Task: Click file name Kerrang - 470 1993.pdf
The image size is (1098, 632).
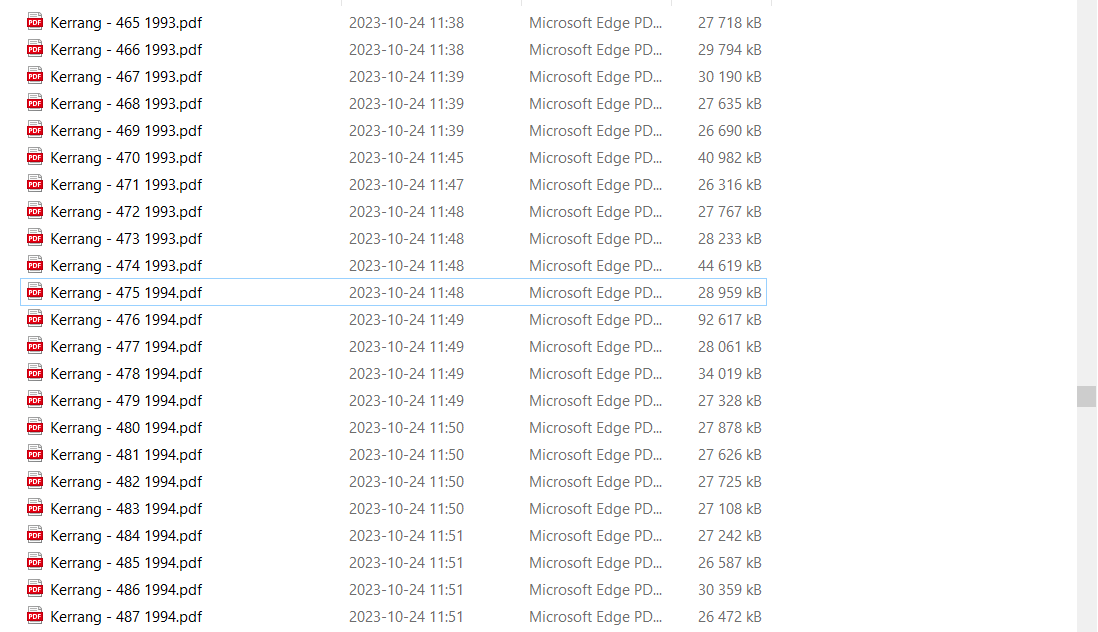Action: click(x=126, y=157)
